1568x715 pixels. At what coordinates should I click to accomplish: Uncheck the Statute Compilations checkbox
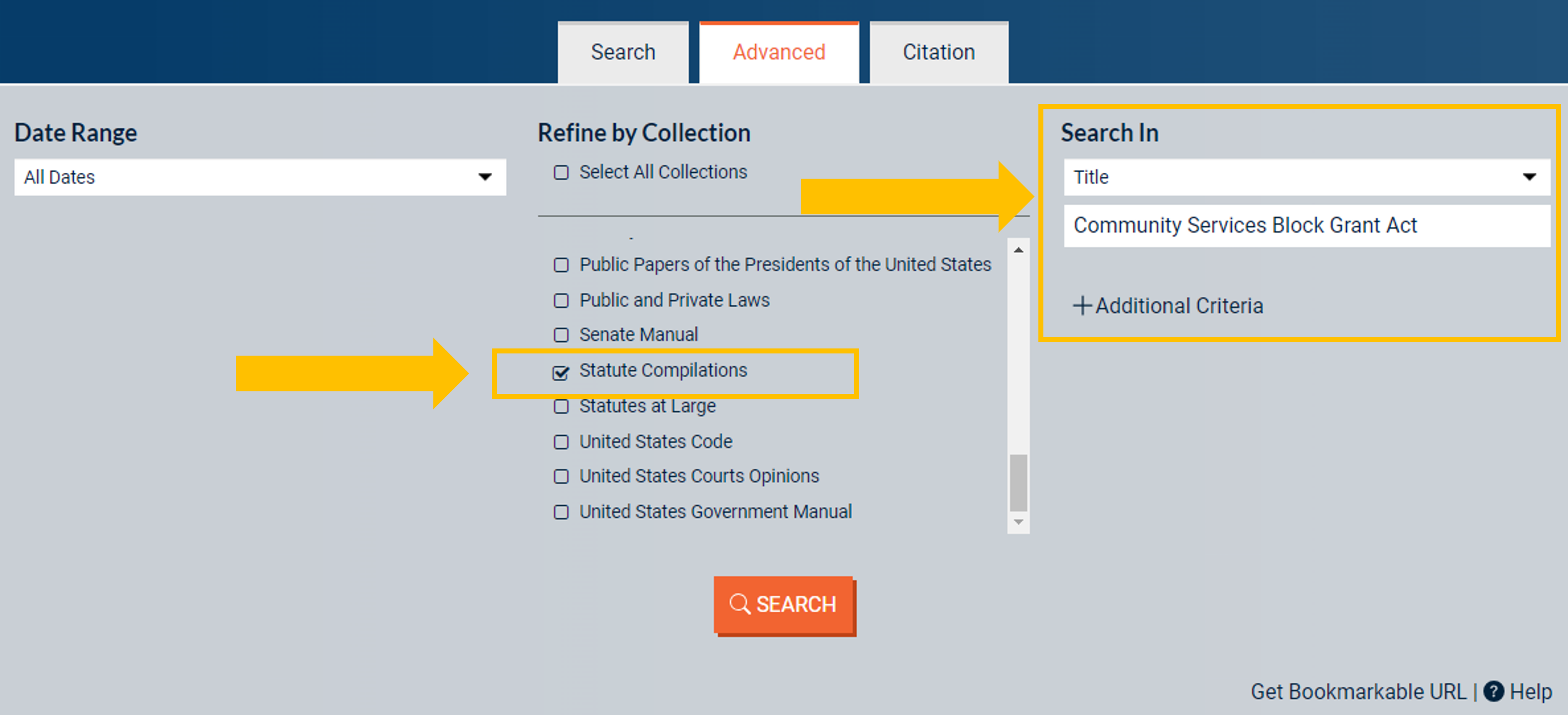(x=561, y=372)
